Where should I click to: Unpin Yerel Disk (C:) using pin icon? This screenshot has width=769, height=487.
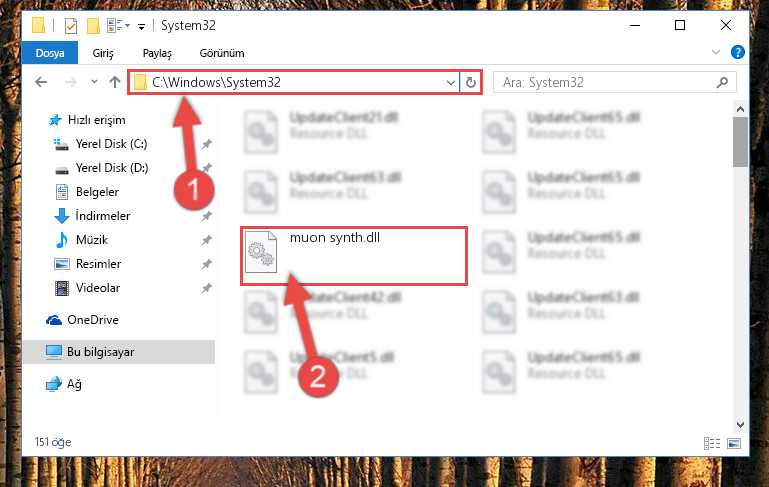[207, 144]
